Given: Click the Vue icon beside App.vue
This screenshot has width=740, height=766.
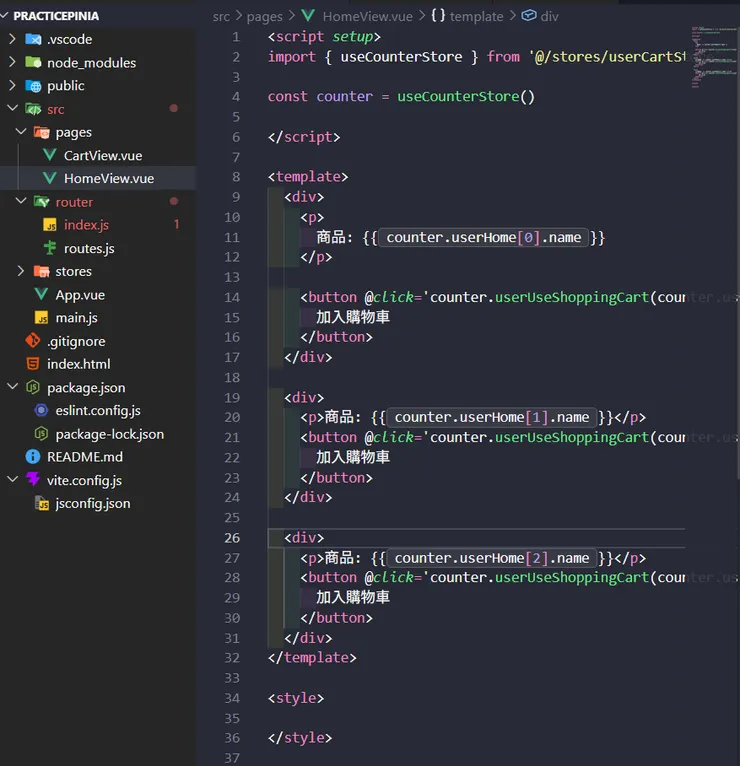Looking at the screenshot, I should pos(41,294).
